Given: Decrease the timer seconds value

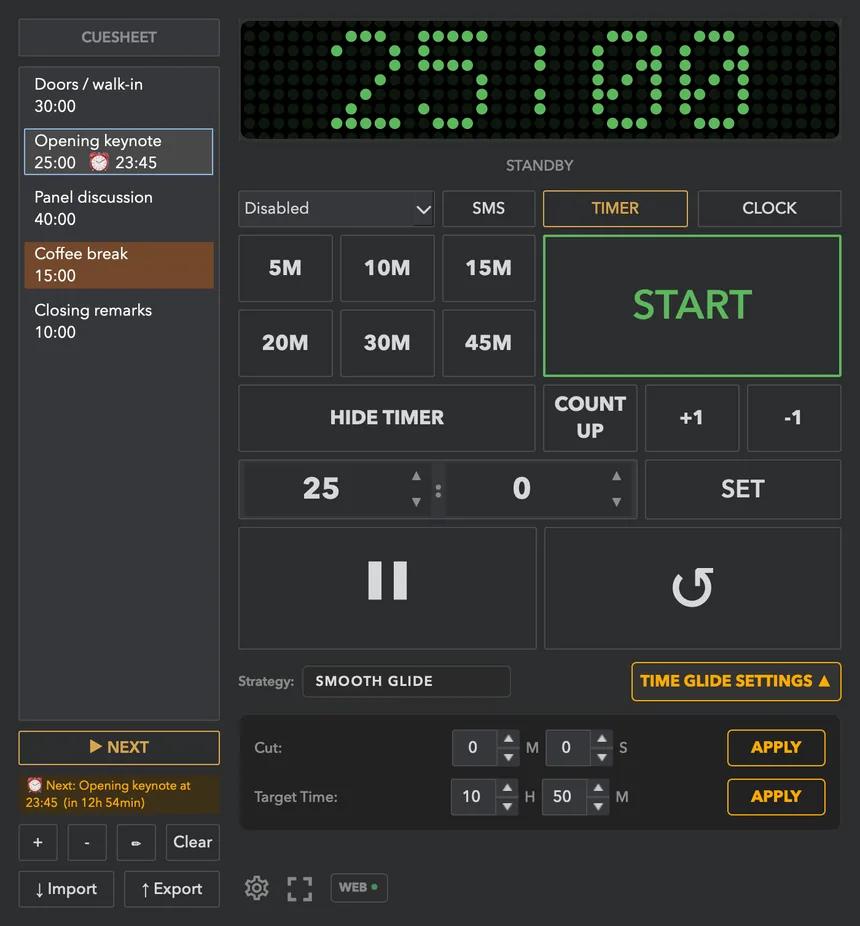Looking at the screenshot, I should (617, 502).
